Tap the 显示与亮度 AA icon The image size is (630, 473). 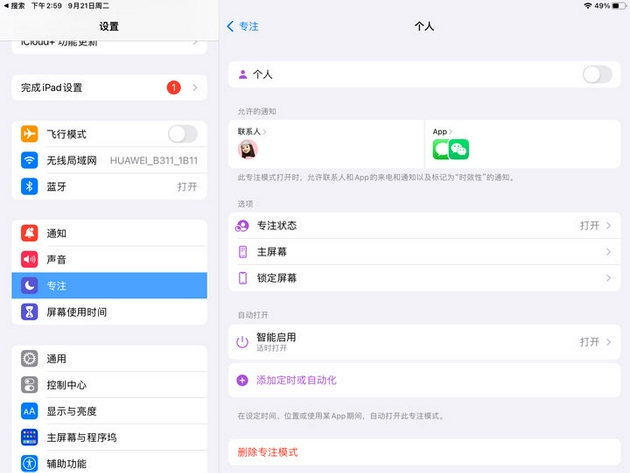[x=29, y=411]
